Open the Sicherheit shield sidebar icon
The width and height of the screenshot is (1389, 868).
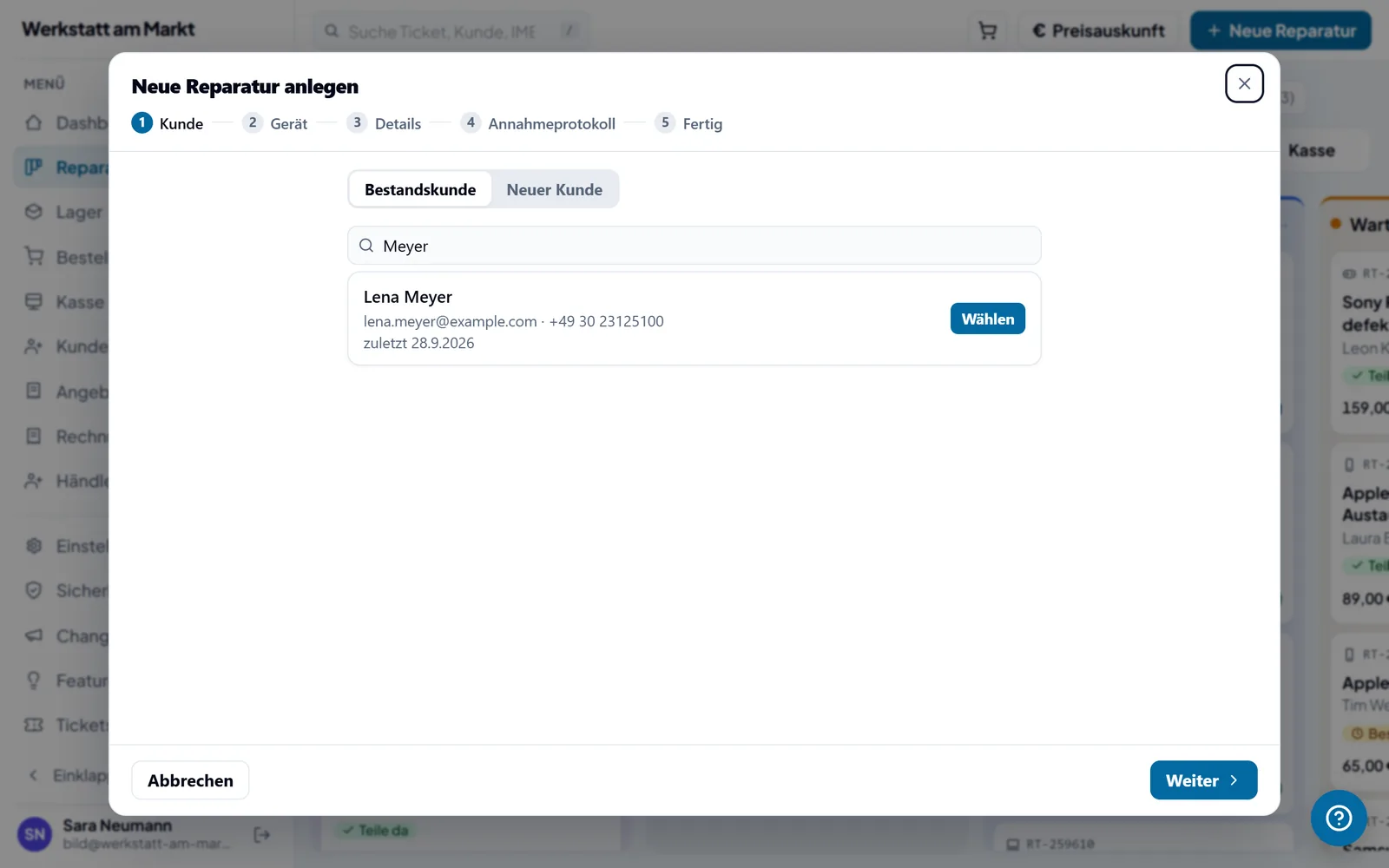(x=34, y=590)
